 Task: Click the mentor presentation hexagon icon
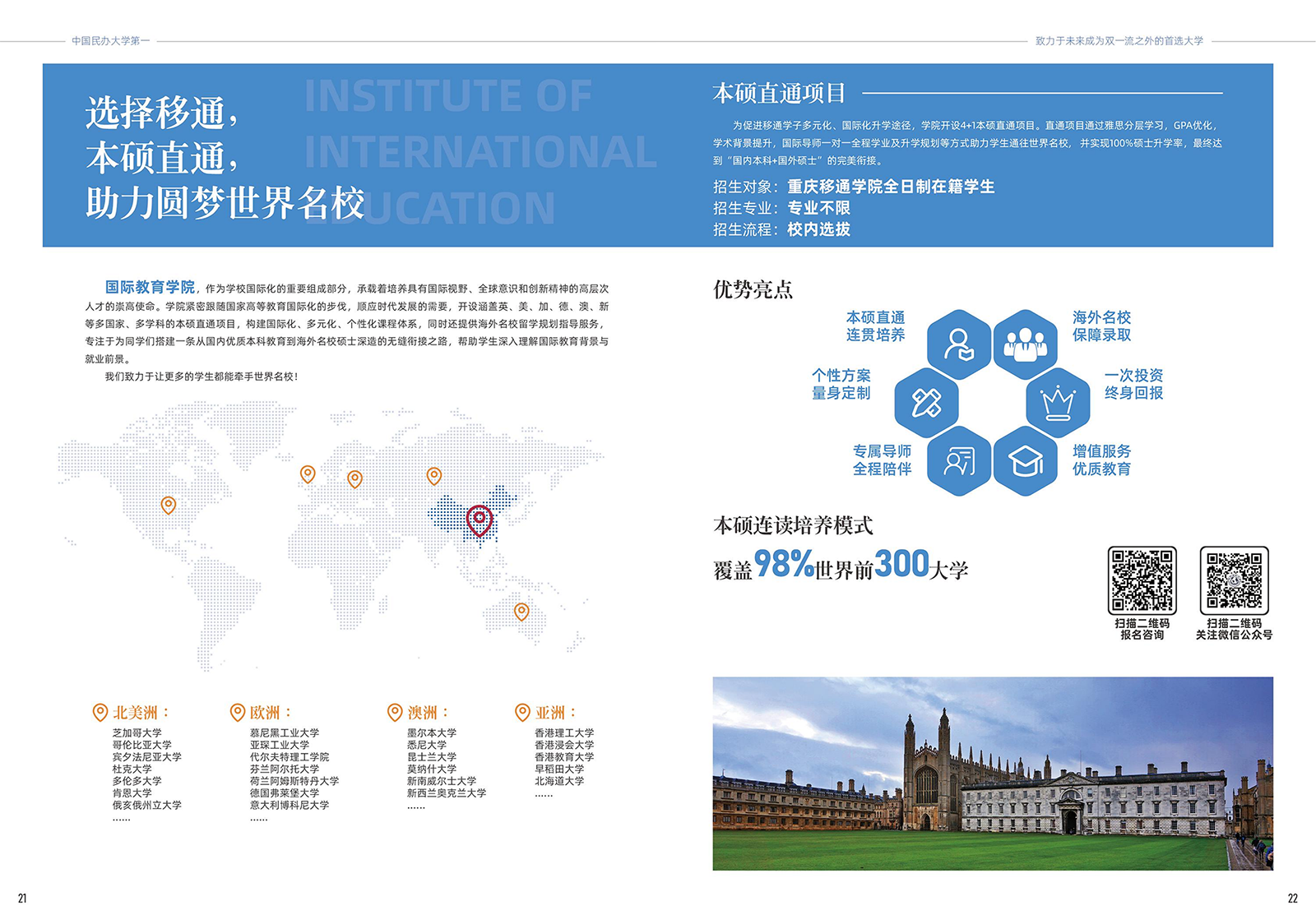click(x=959, y=461)
